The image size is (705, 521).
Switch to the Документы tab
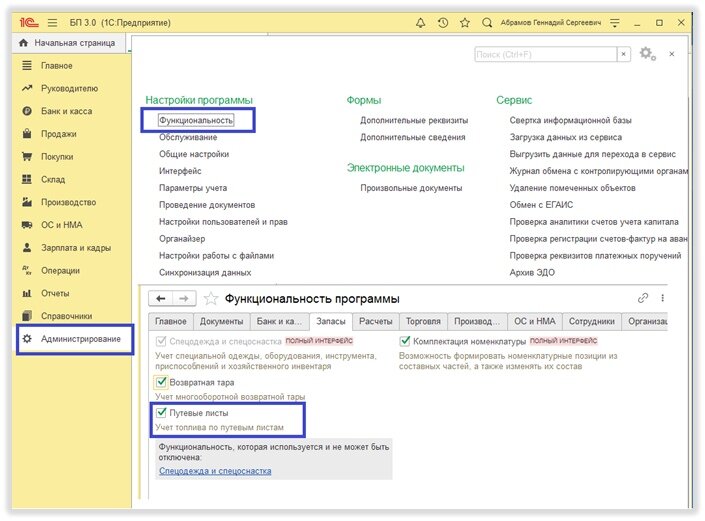pyautogui.click(x=221, y=321)
